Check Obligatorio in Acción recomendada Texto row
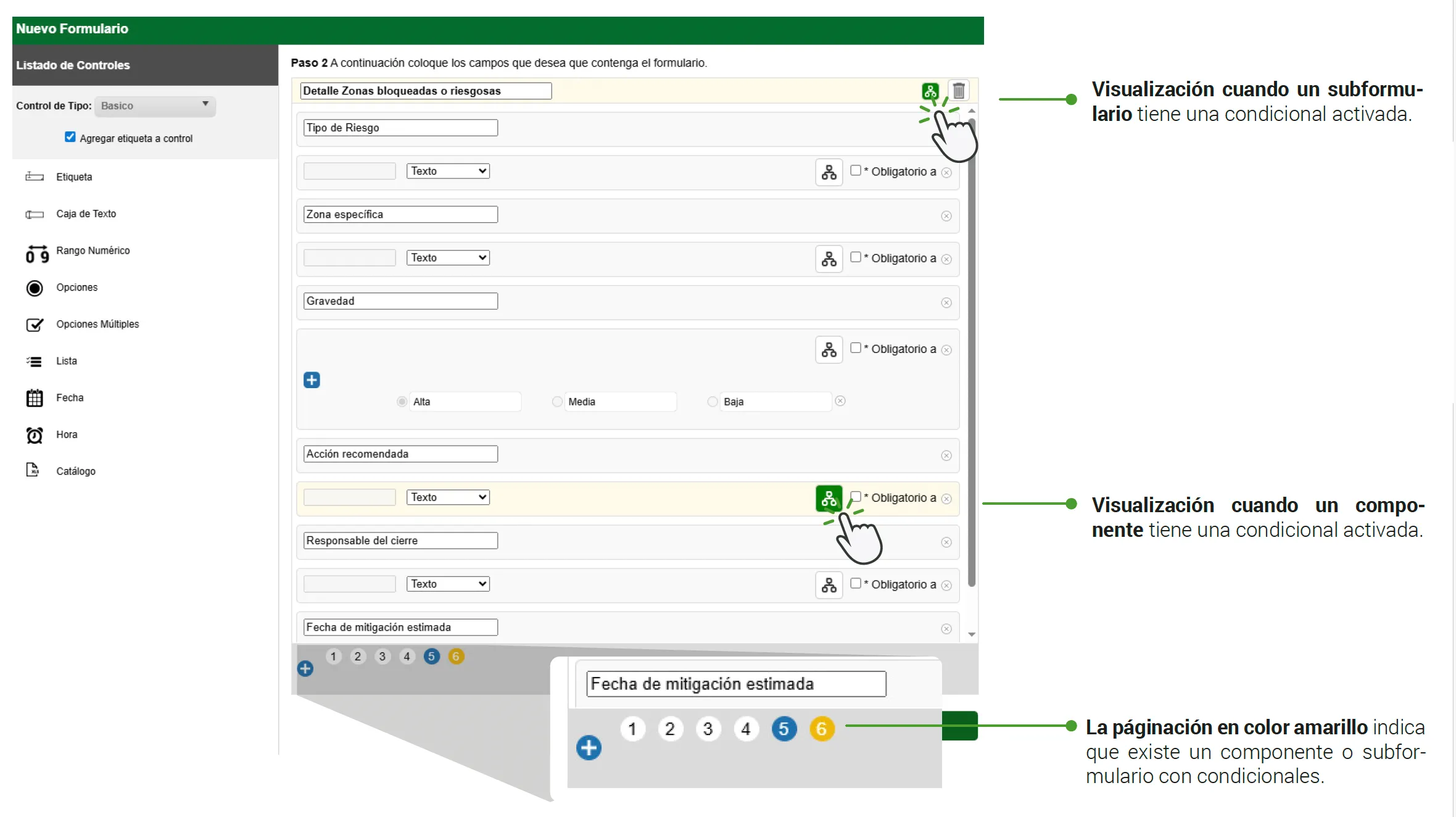Viewport: 1456px width, 817px height. 856,497
